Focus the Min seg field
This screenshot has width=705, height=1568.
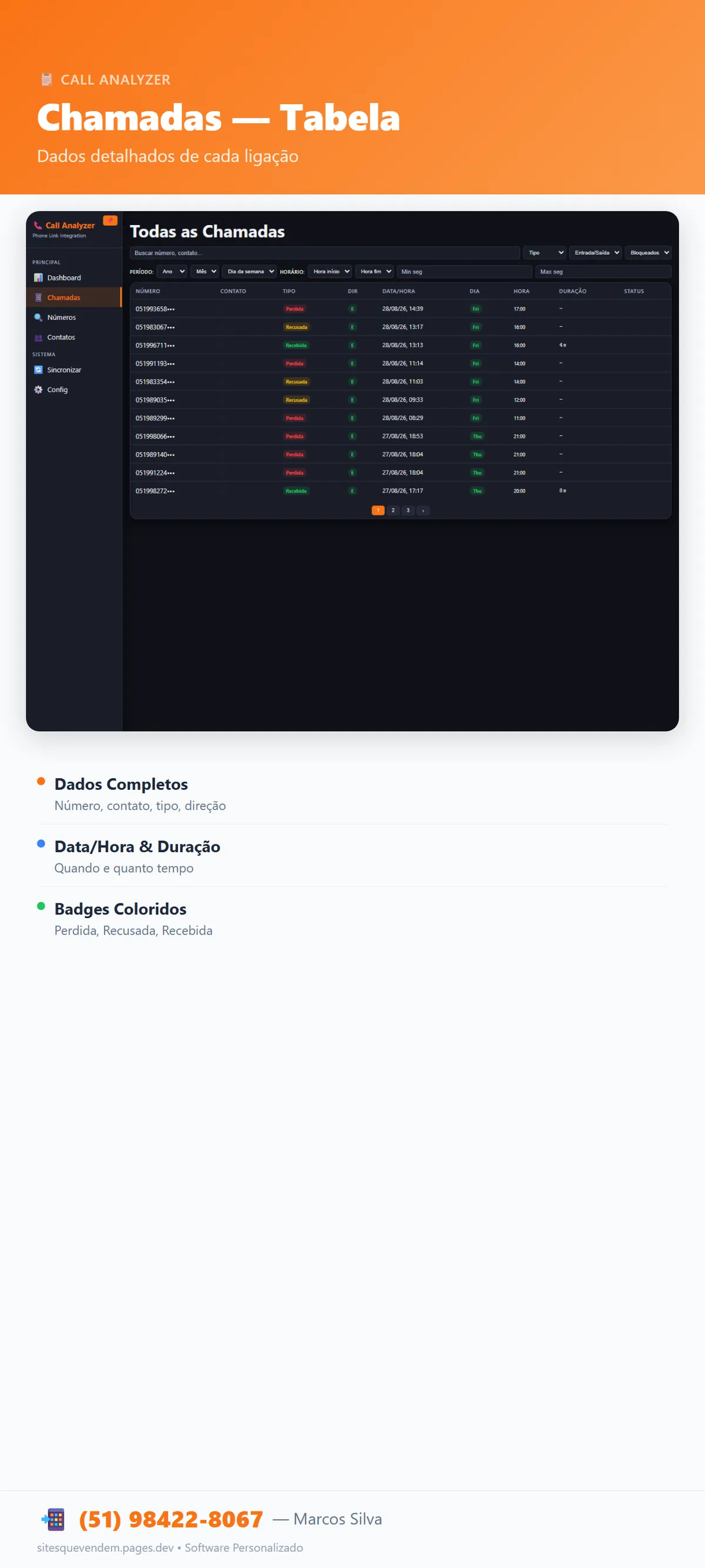pos(464,272)
